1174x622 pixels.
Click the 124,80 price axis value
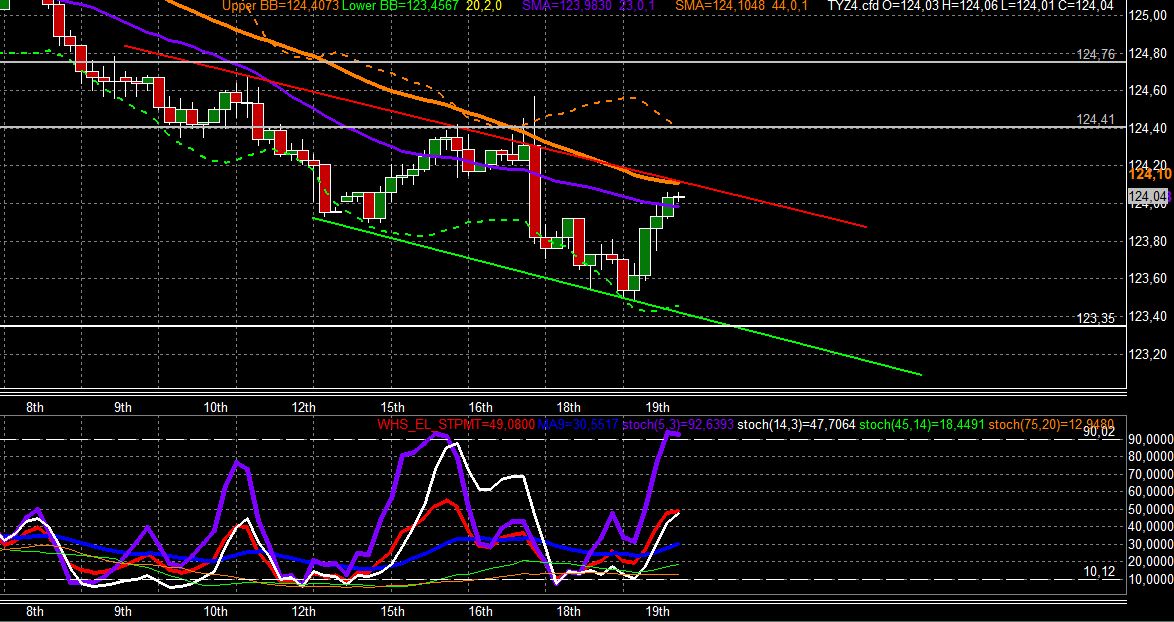point(1149,53)
